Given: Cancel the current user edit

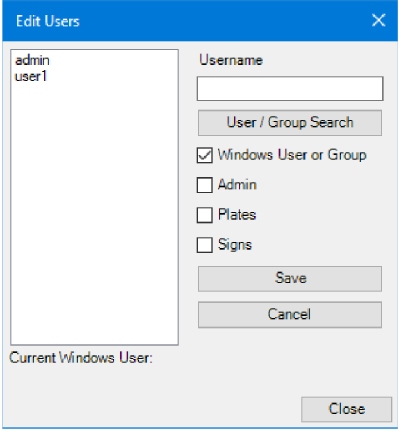Looking at the screenshot, I should pos(290,315).
